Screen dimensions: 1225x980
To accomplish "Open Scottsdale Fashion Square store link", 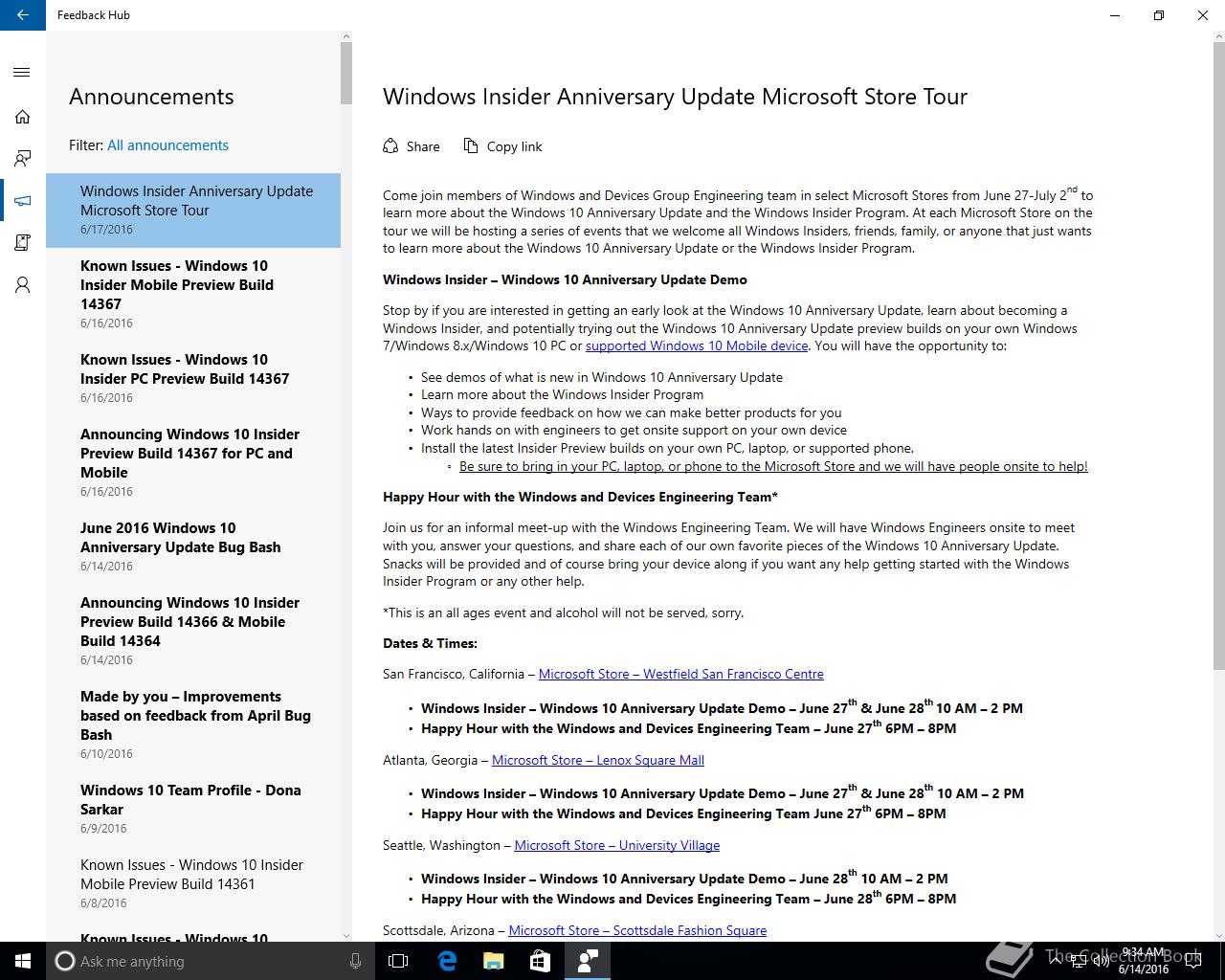I will (x=637, y=930).
